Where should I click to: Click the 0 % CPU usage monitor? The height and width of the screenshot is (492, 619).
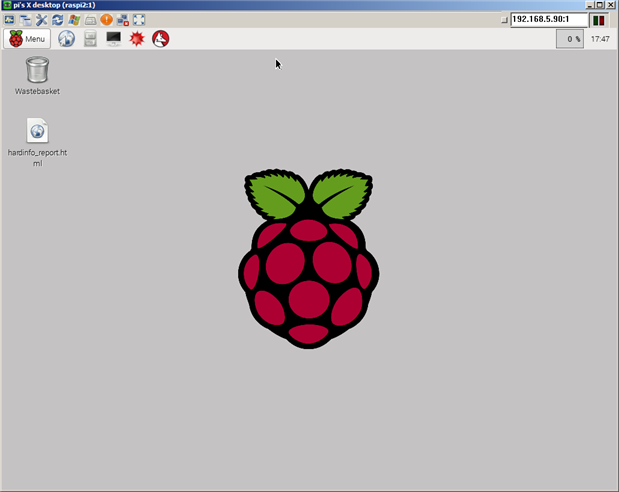[x=570, y=39]
